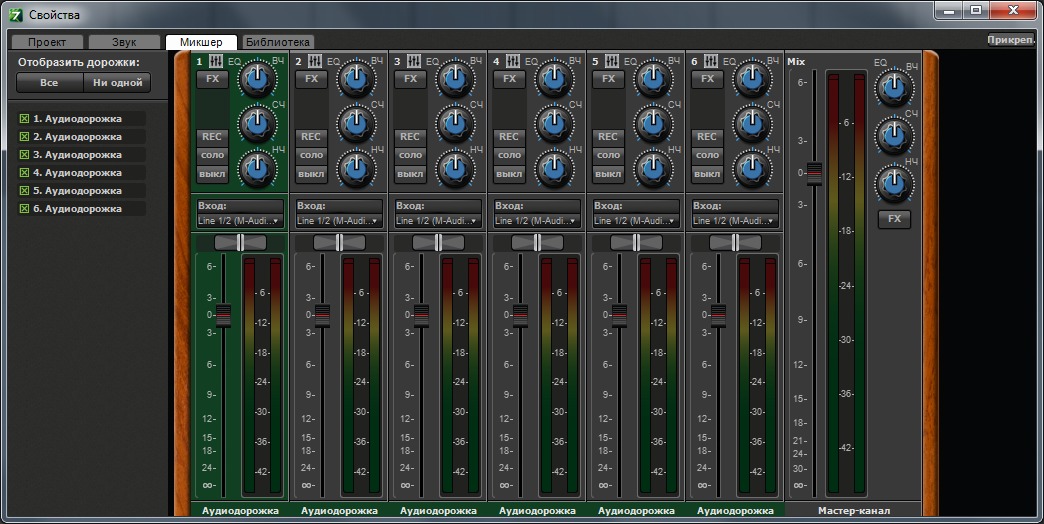Viewport: 1044px width, 524px height.
Task: Click track 6 volume fader handle
Action: 718,315
